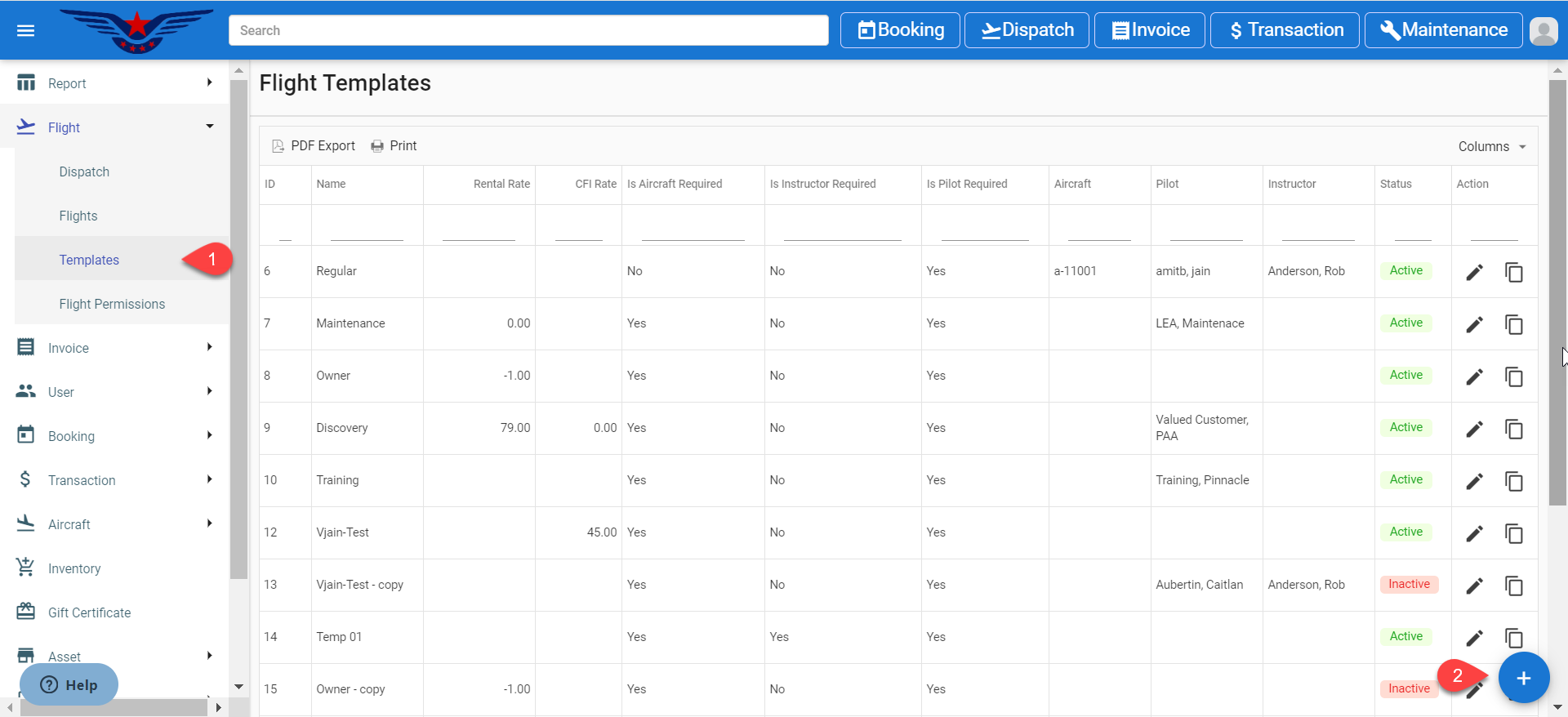Click the Search input field
The width and height of the screenshot is (1568, 717).
pyautogui.click(x=528, y=30)
